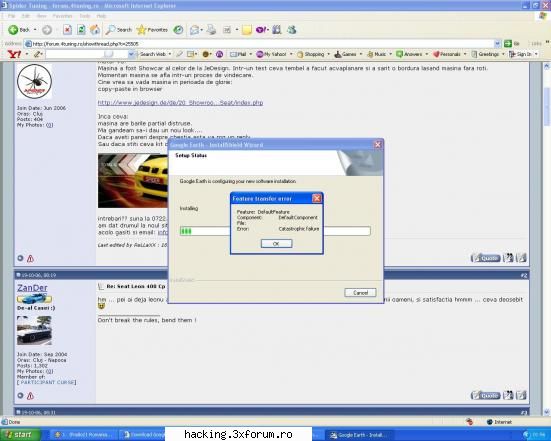This screenshot has width=551, height=441.
Task: Open the Favorites menu
Action: click(x=62, y=16)
